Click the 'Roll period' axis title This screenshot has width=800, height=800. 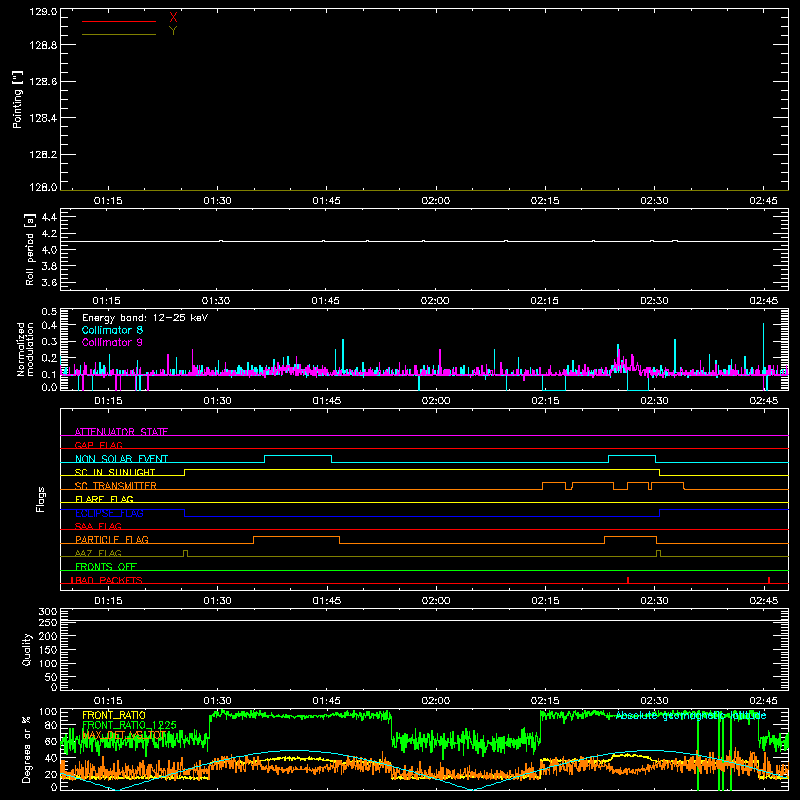30,249
